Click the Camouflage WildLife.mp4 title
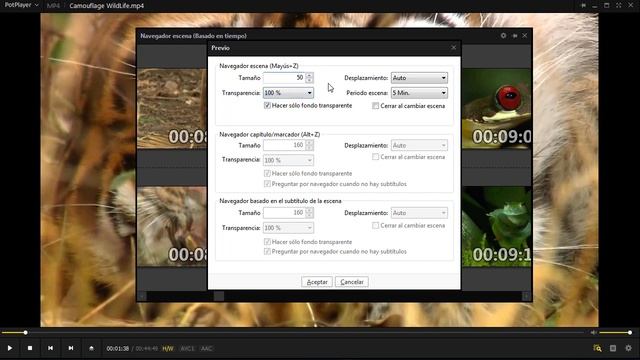Viewport: 640px width, 360px height. [107, 6]
